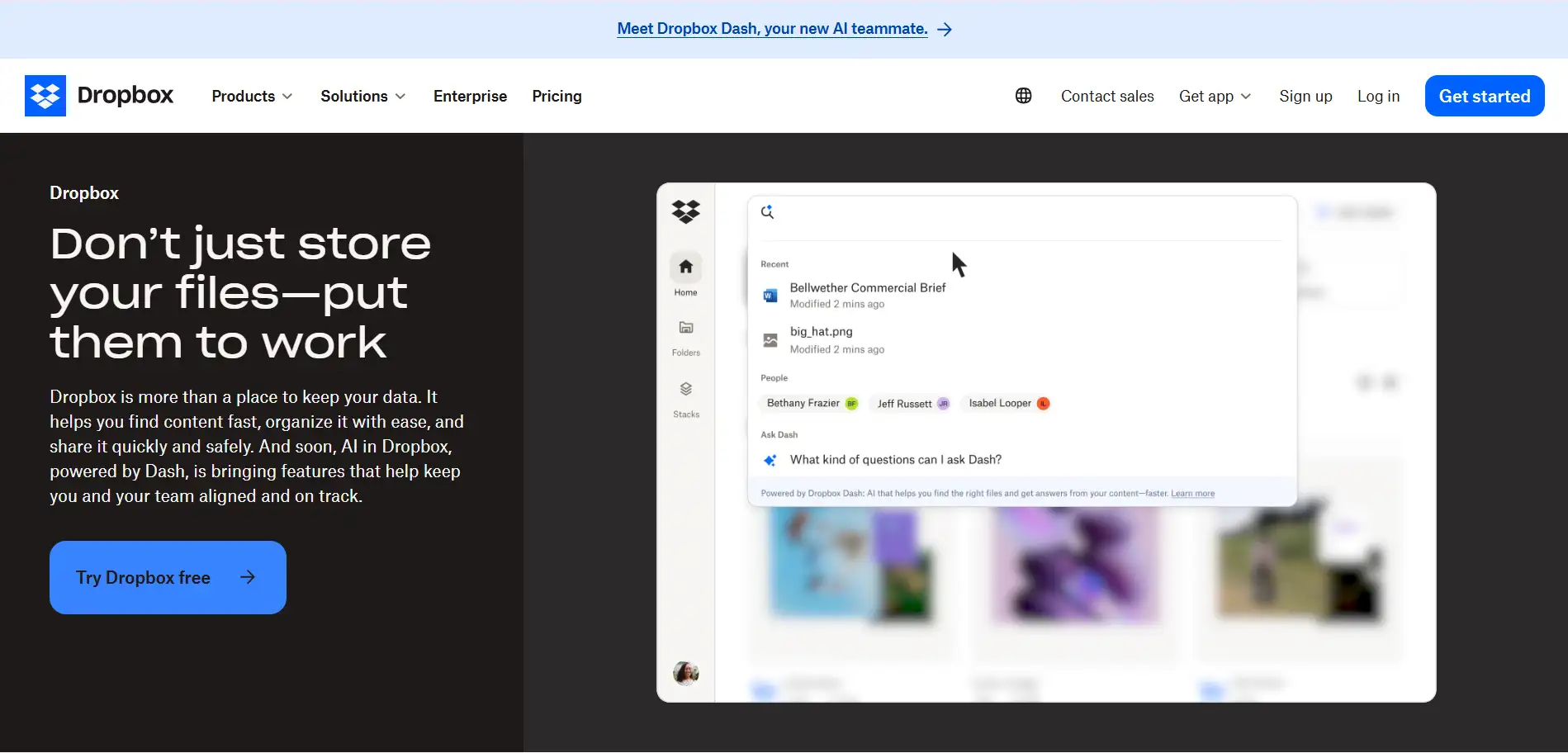This screenshot has width=1568, height=753.
Task: Select the Bethany Frazier people chip
Action: 809,403
